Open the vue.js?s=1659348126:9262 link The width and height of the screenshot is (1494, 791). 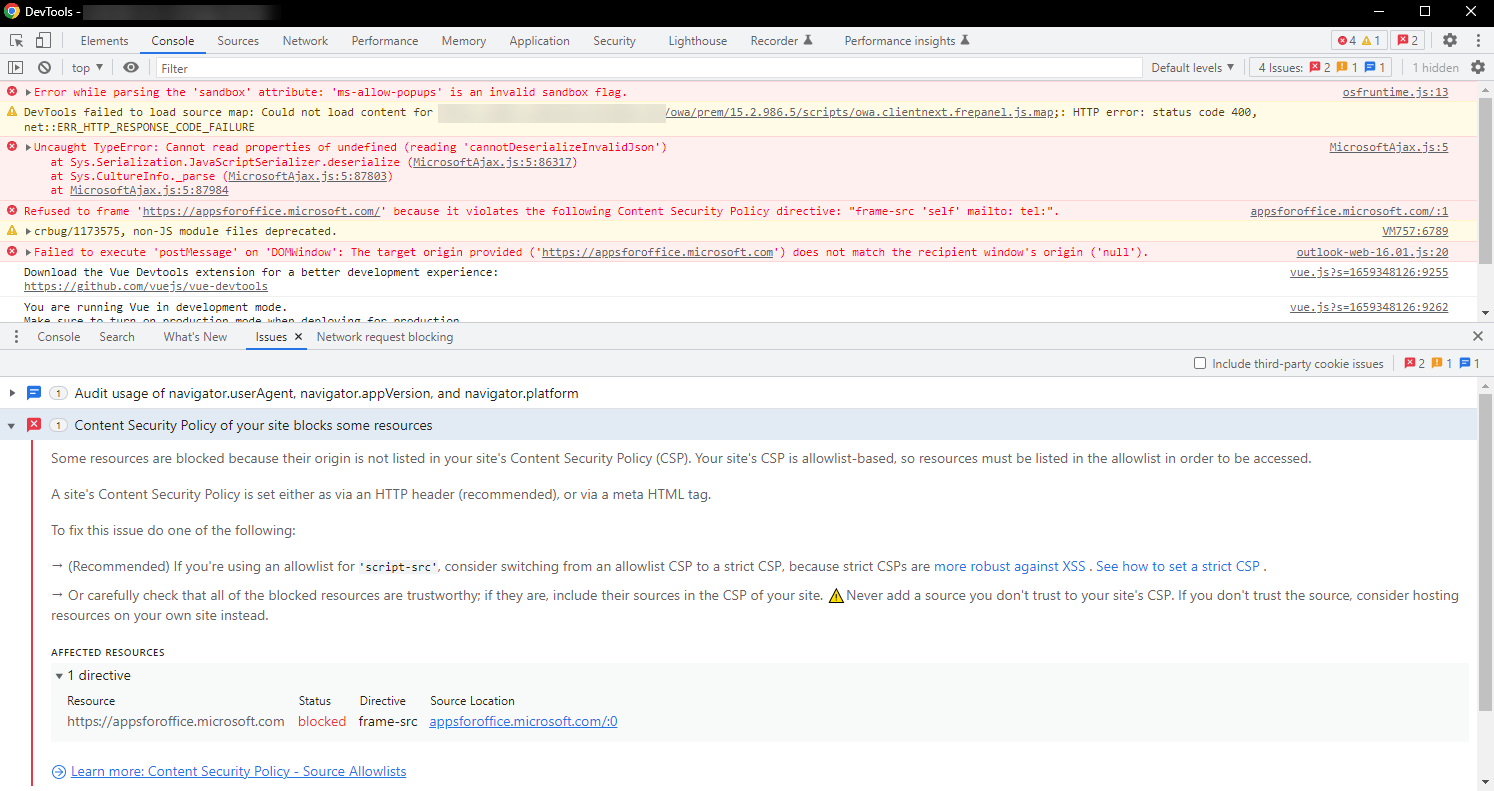[1369, 307]
